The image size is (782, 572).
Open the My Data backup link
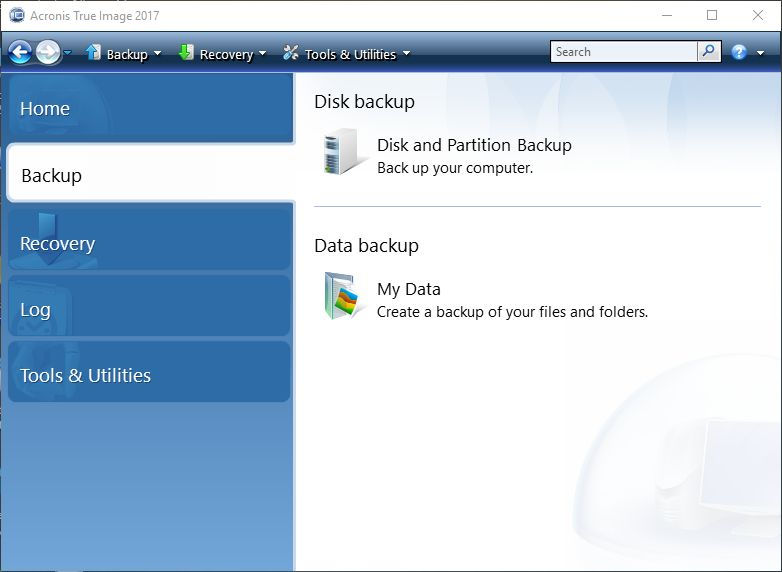coord(408,289)
